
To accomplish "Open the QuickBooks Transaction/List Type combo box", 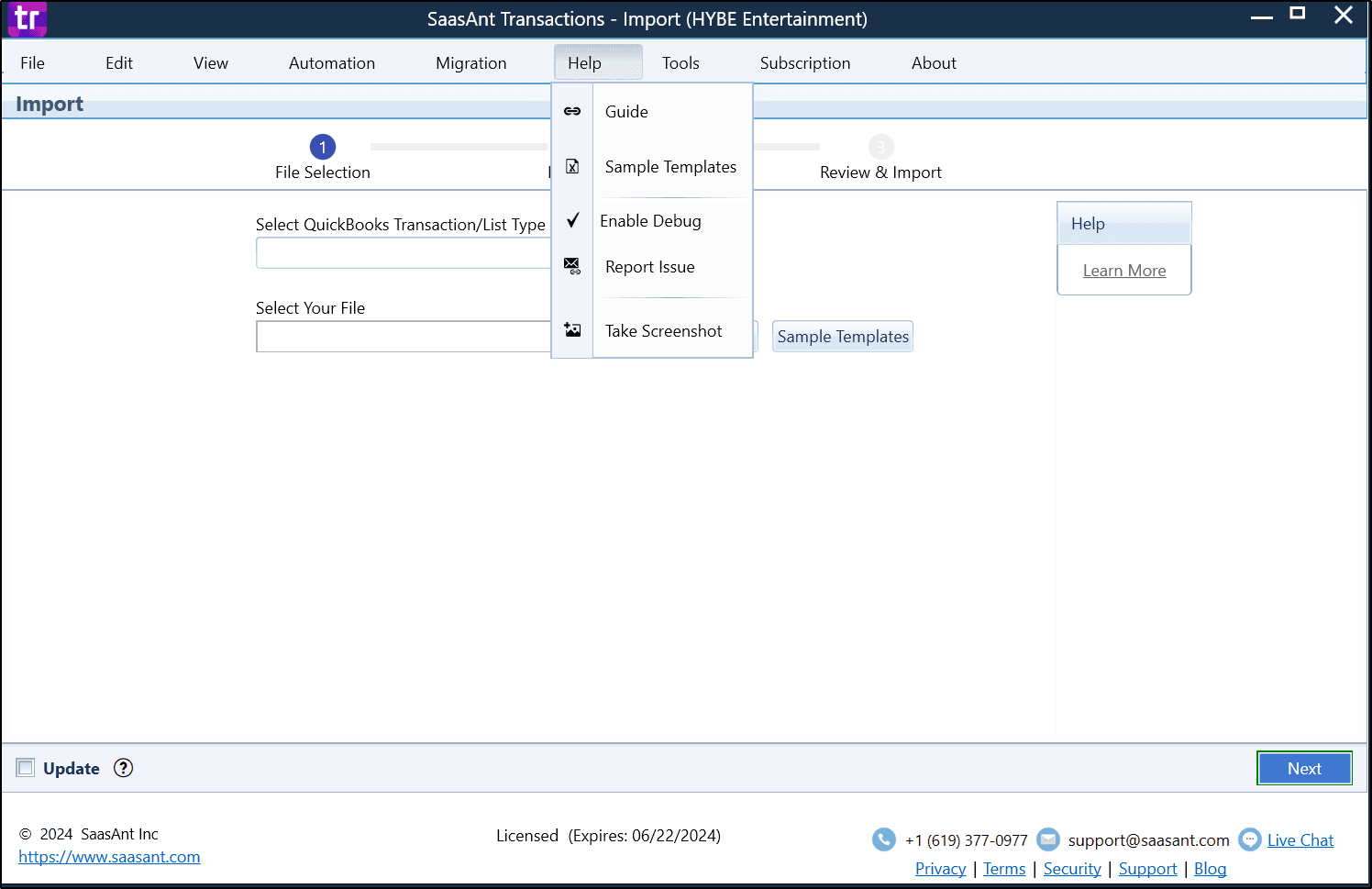I will 404,253.
